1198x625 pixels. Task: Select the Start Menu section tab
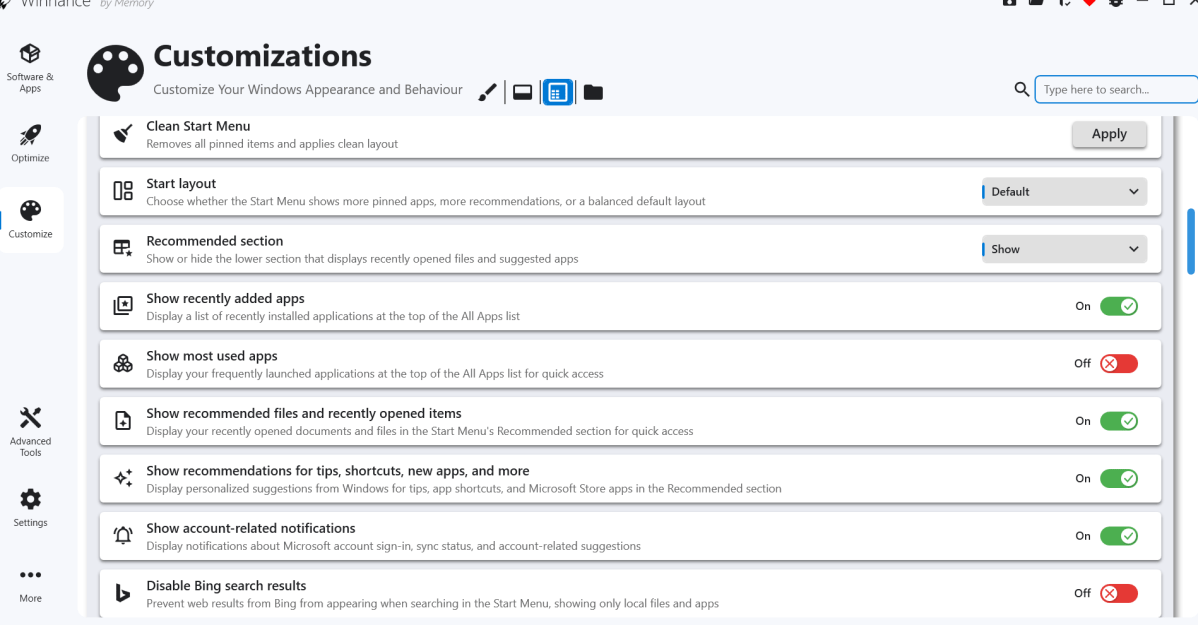pos(557,93)
